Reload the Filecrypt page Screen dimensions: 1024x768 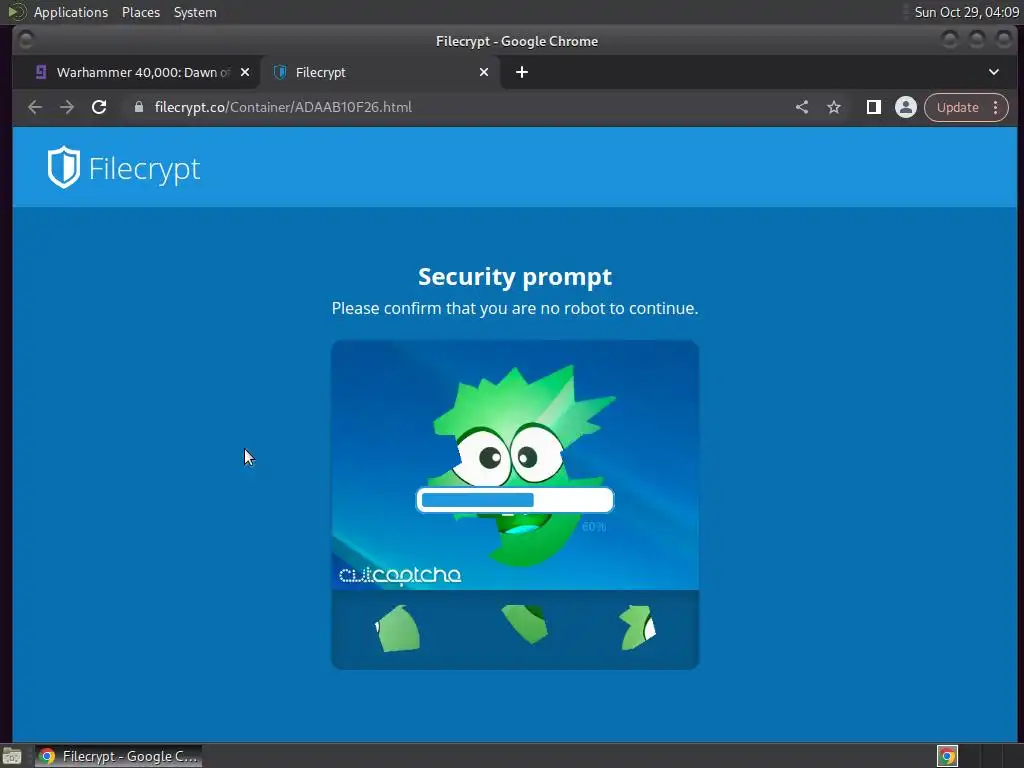[x=99, y=107]
